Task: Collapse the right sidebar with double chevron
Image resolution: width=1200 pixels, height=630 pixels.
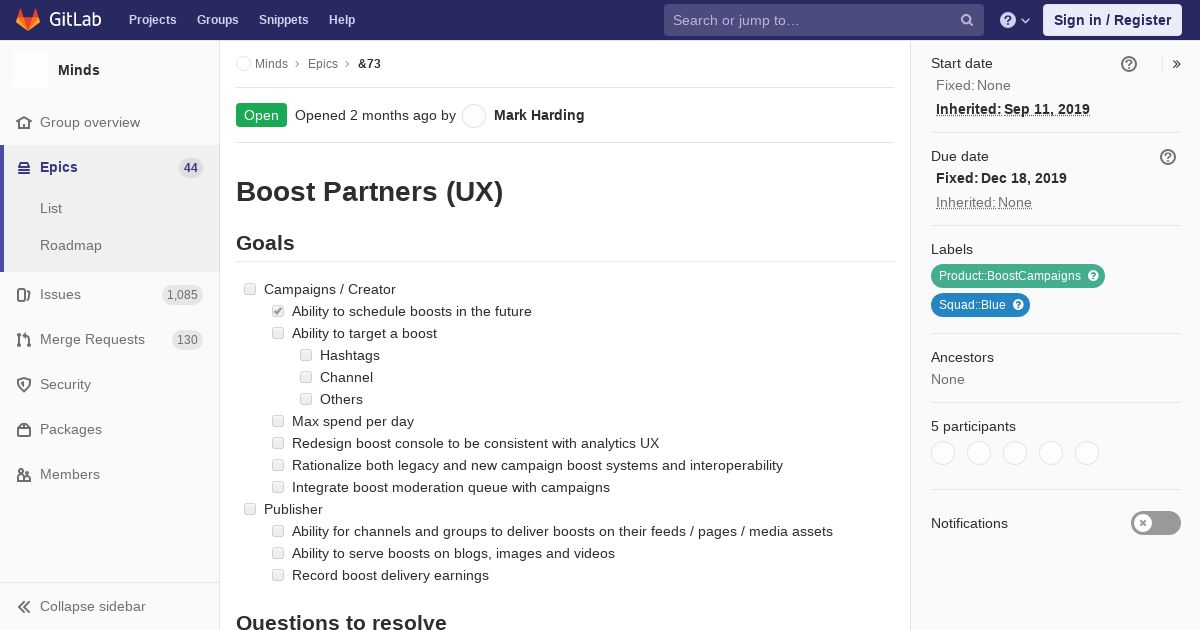Action: (1177, 64)
